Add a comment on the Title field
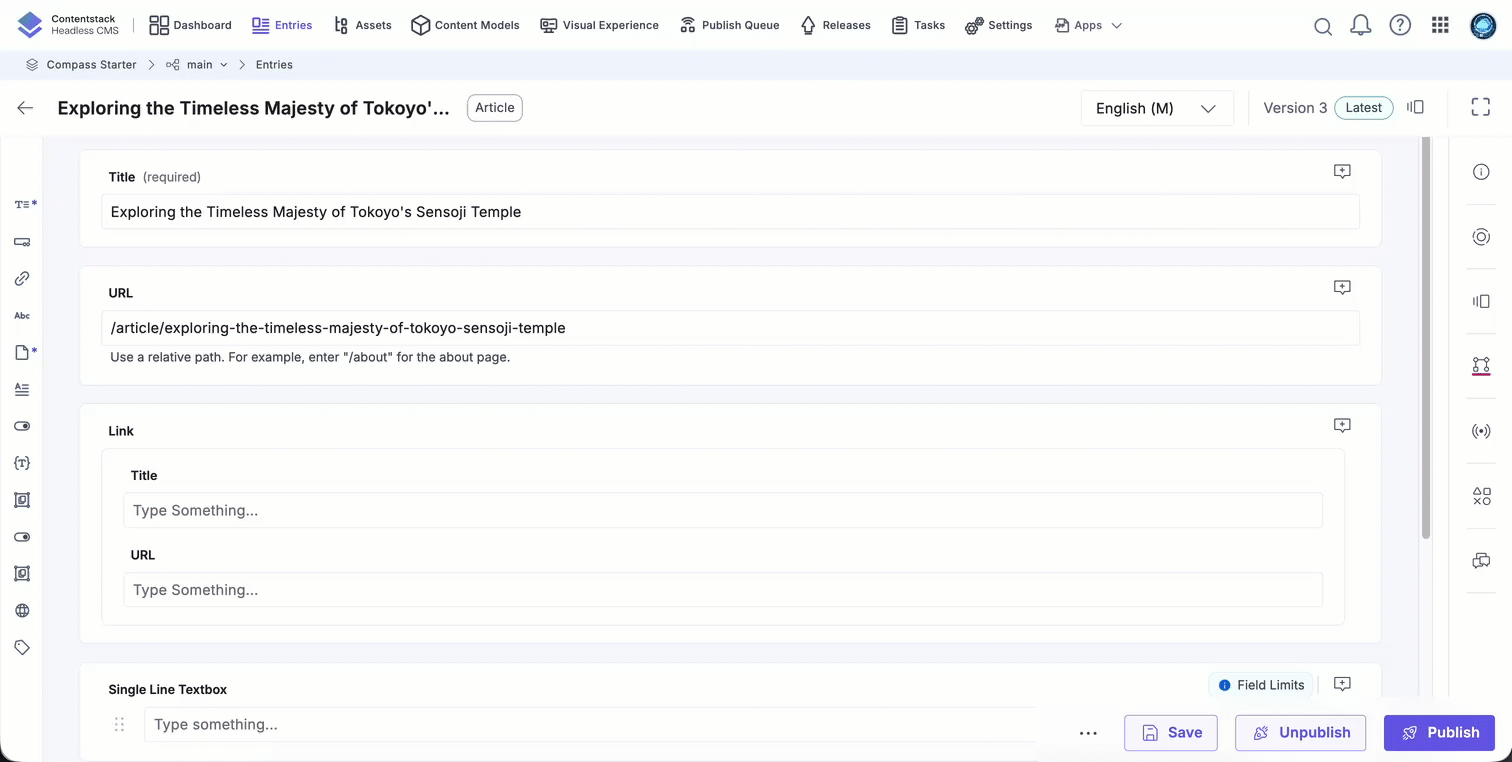Viewport: 1512px width, 762px height. pyautogui.click(x=1342, y=172)
